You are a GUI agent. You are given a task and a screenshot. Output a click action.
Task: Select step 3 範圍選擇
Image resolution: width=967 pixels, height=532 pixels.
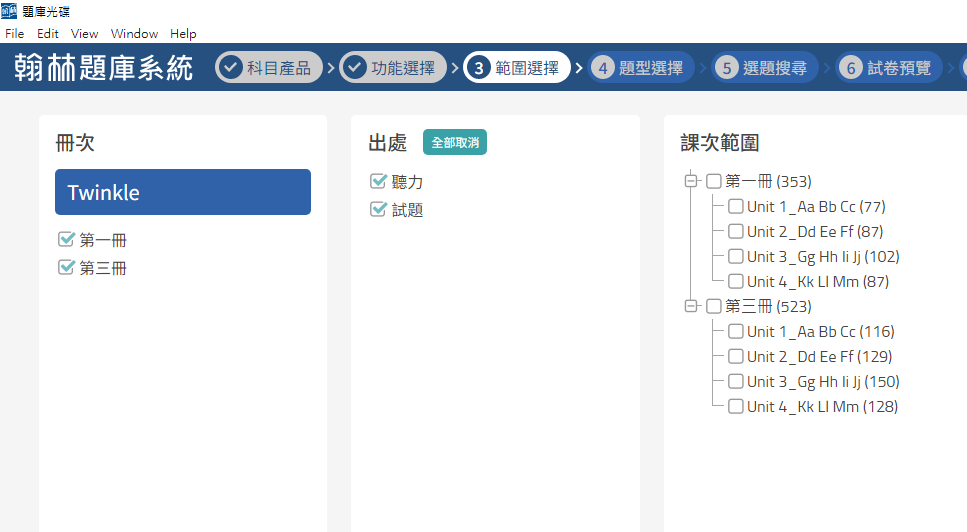coord(517,67)
